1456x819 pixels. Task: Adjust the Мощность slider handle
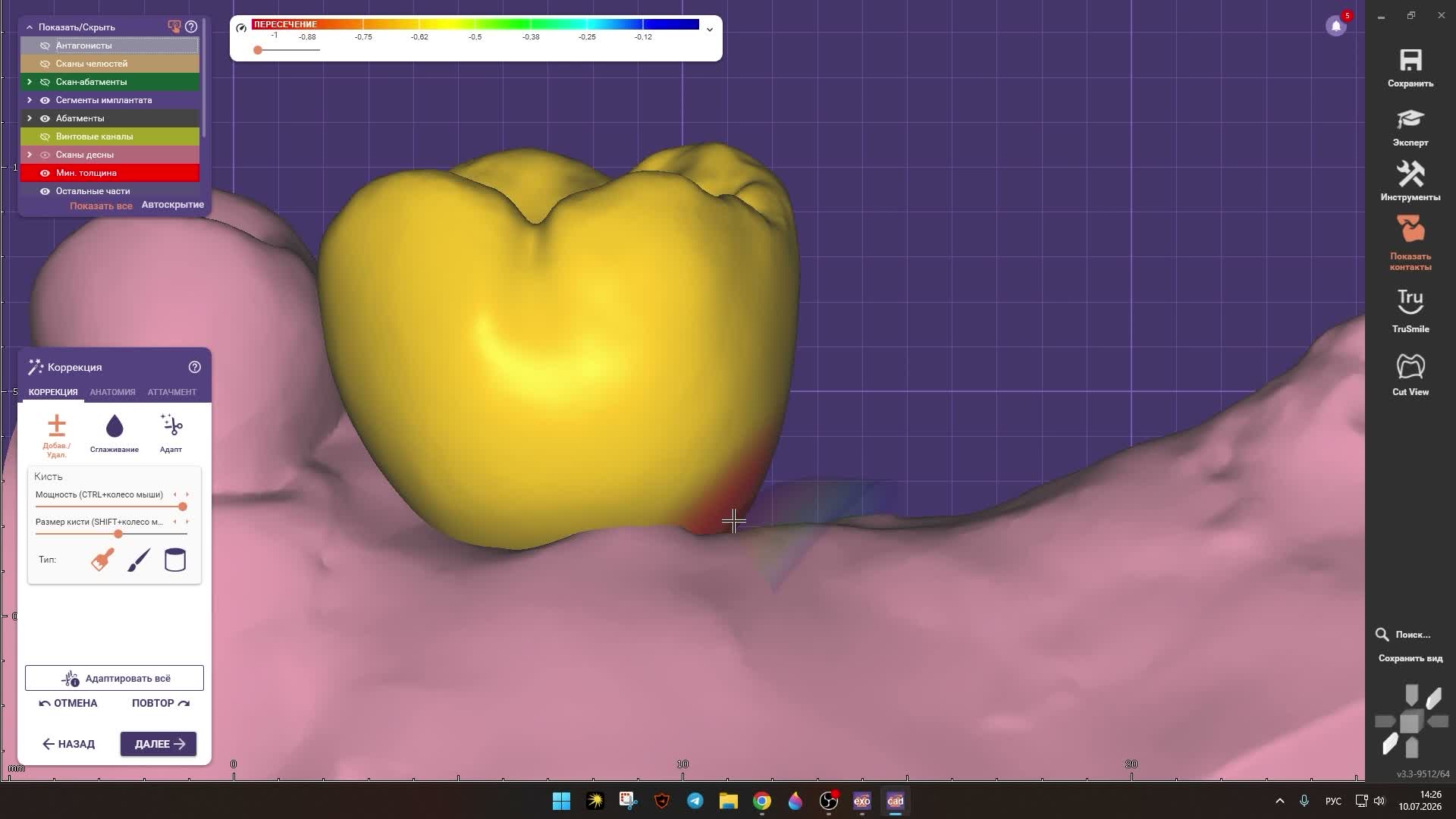point(183,507)
